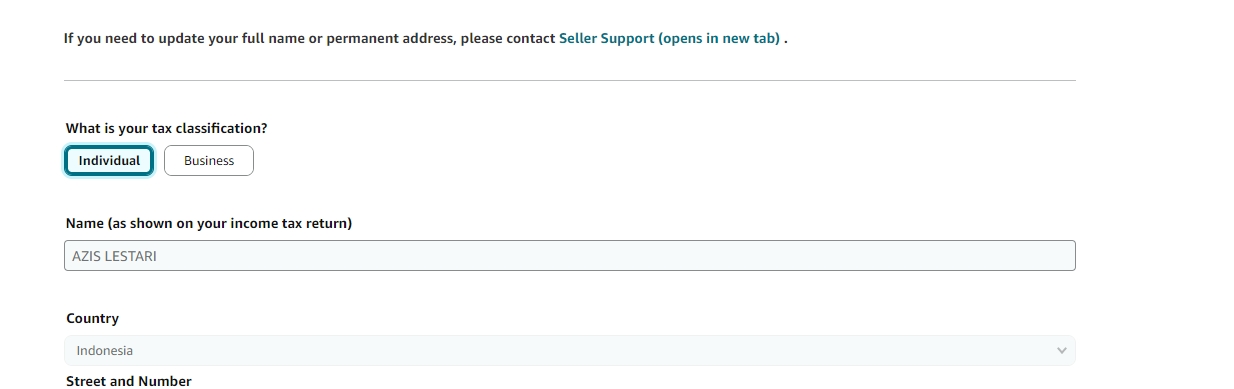Open the Seller Support link
This screenshot has height=389, width=1234.
coord(669,39)
